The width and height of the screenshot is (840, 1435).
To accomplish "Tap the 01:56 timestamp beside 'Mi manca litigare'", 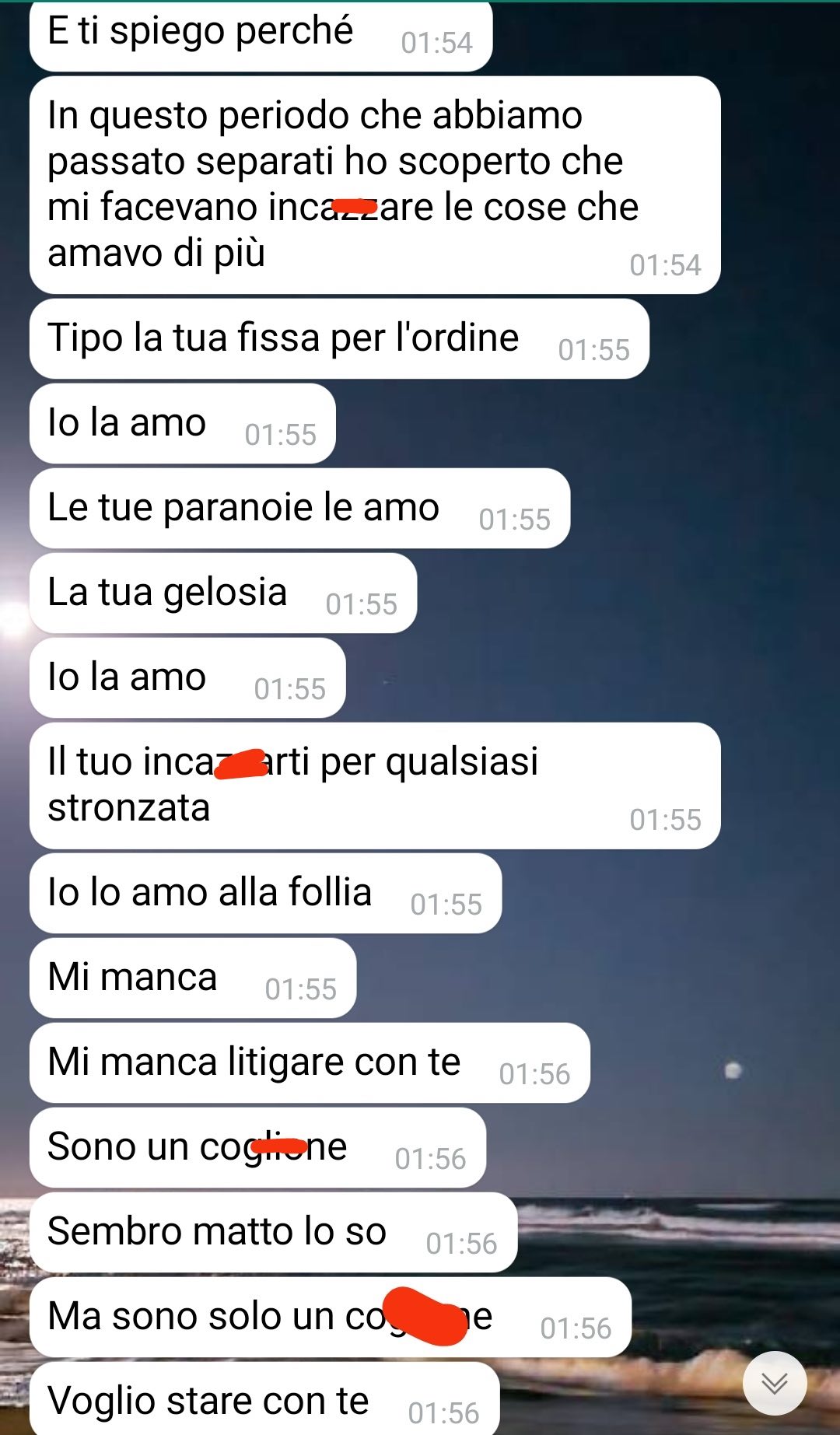I will pos(535,1074).
